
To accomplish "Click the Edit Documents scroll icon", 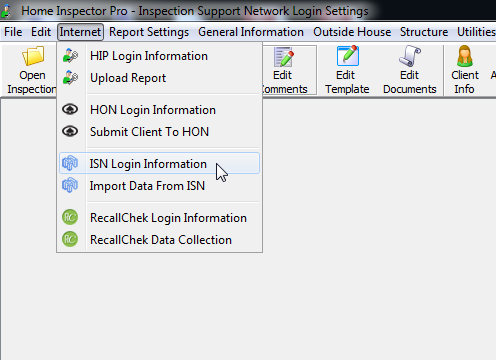I will click(x=410, y=56).
